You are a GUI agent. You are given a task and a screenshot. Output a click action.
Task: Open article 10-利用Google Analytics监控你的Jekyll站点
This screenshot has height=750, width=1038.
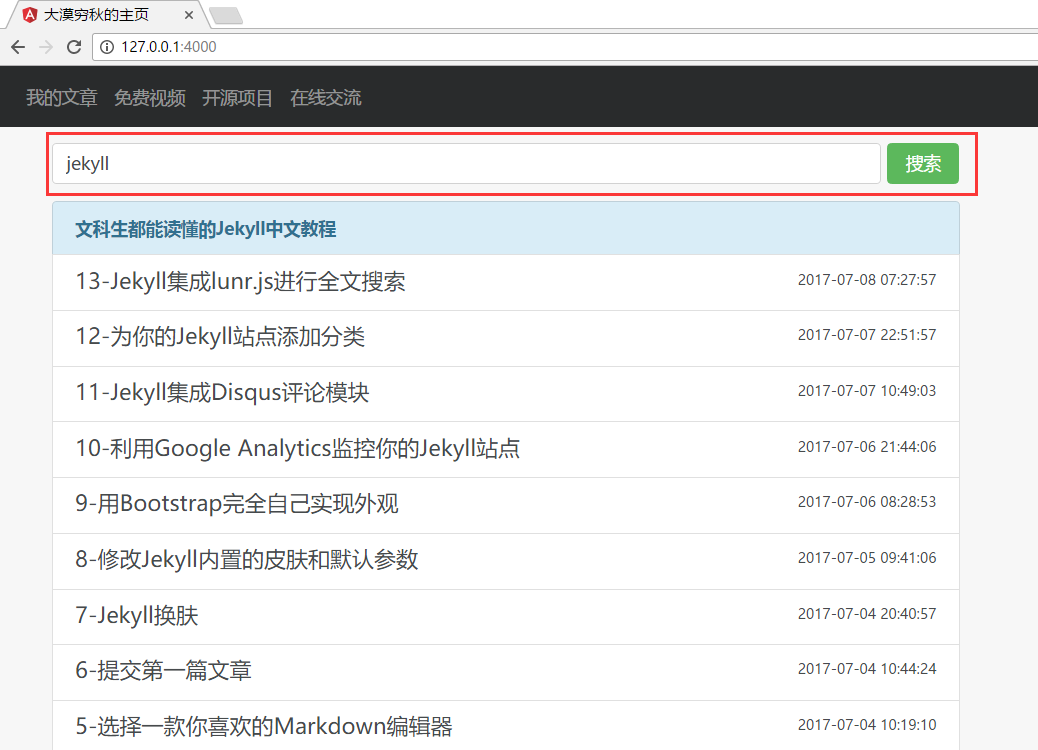297,448
